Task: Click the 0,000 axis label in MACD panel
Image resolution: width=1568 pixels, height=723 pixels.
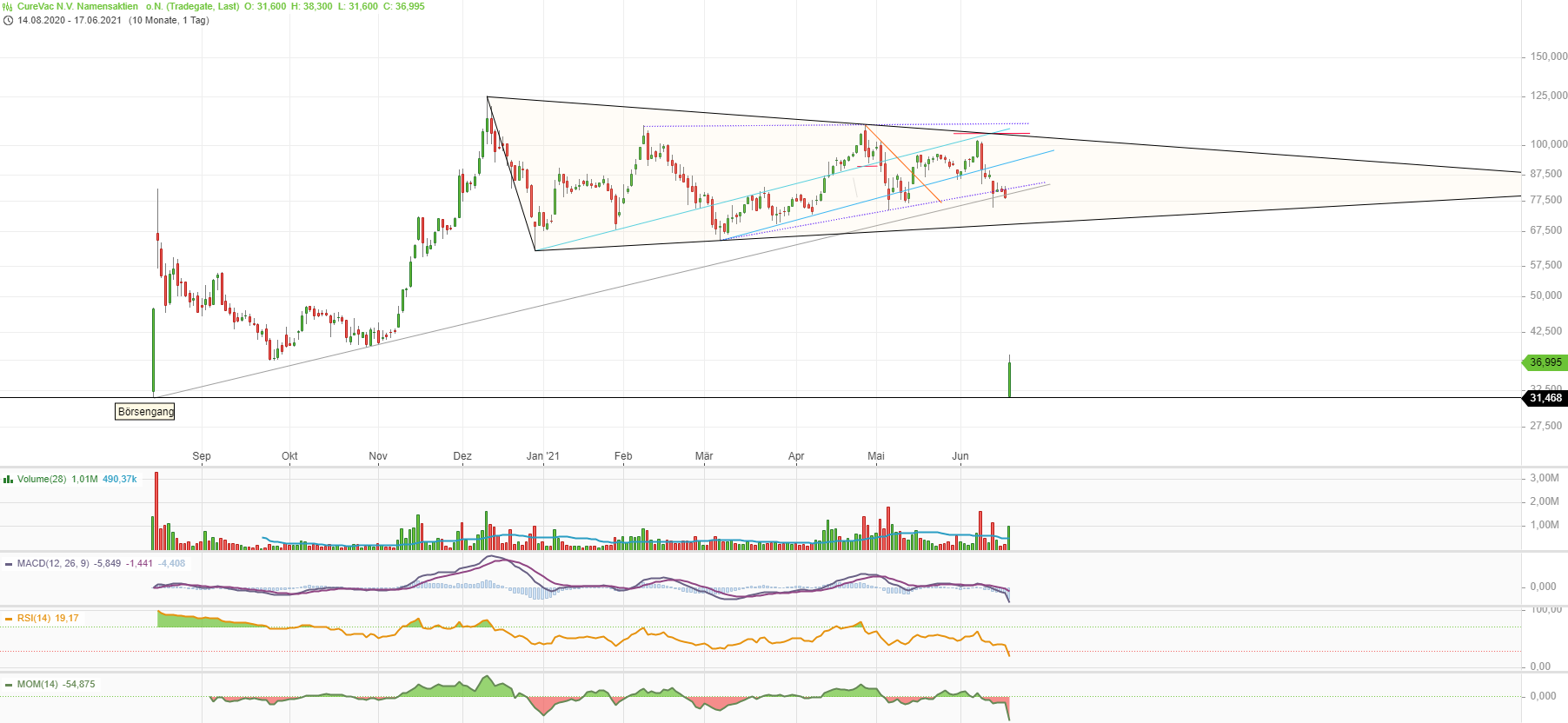Action: (x=1543, y=587)
